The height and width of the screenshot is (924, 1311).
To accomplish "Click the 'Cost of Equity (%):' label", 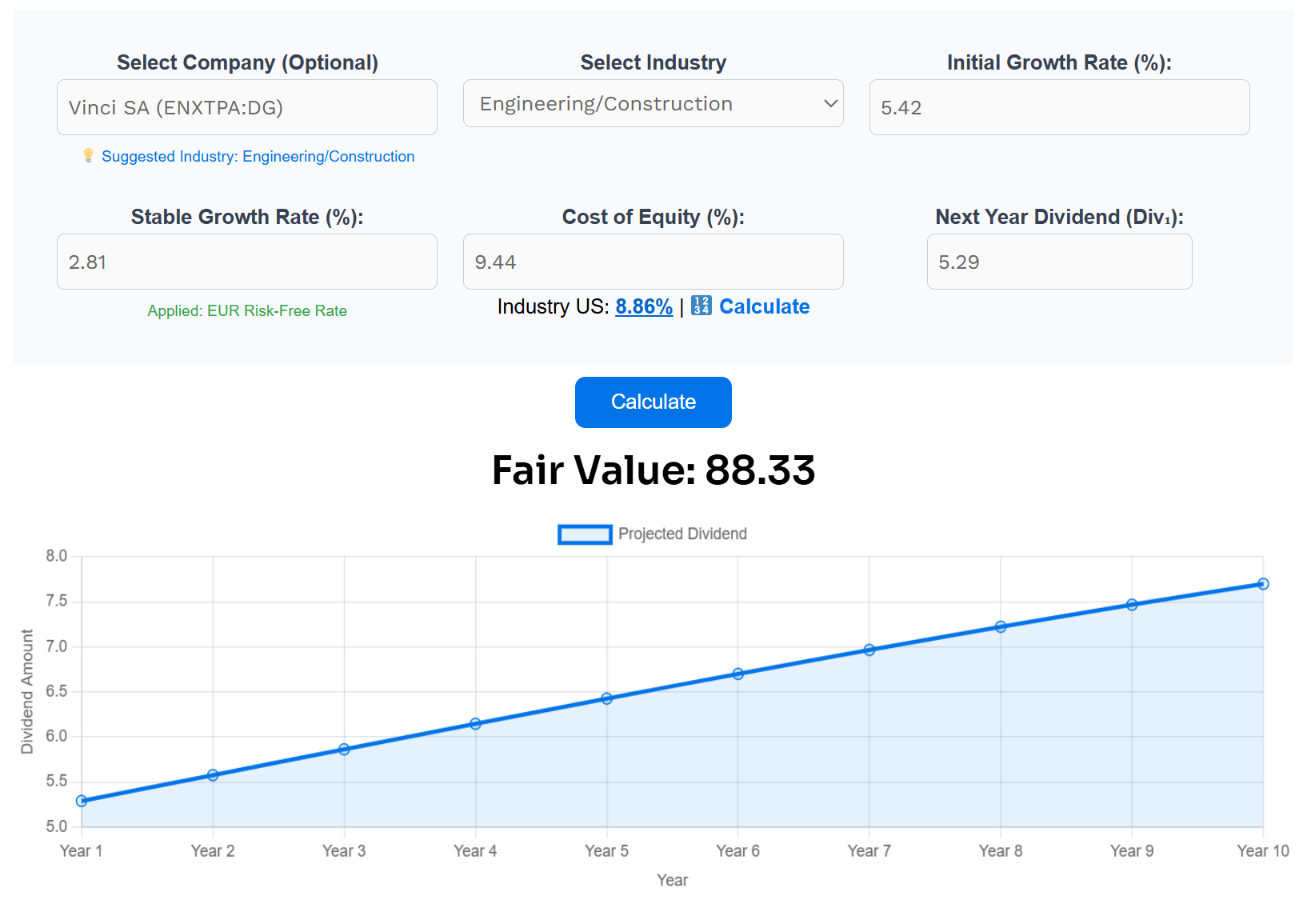I will (654, 217).
